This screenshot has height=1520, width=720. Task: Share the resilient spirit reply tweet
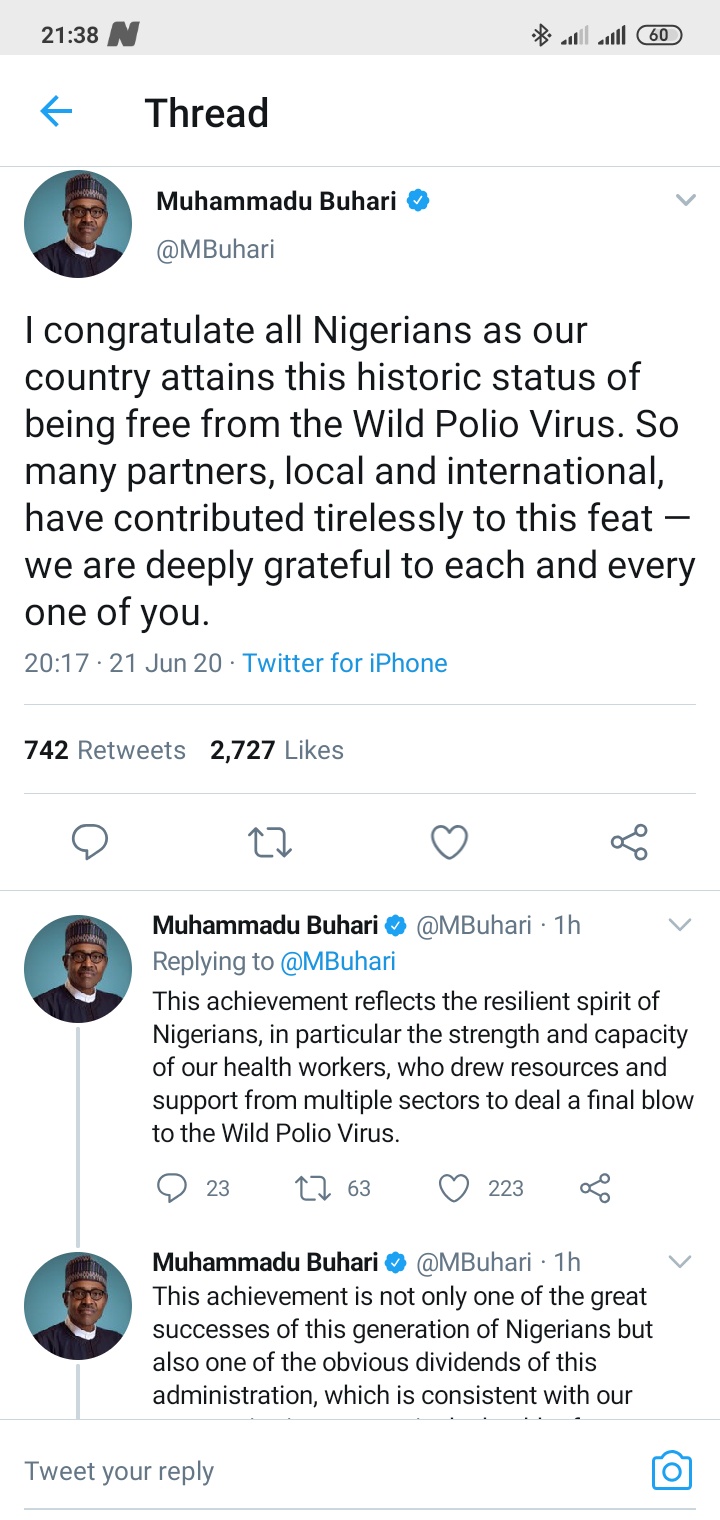(x=595, y=1187)
